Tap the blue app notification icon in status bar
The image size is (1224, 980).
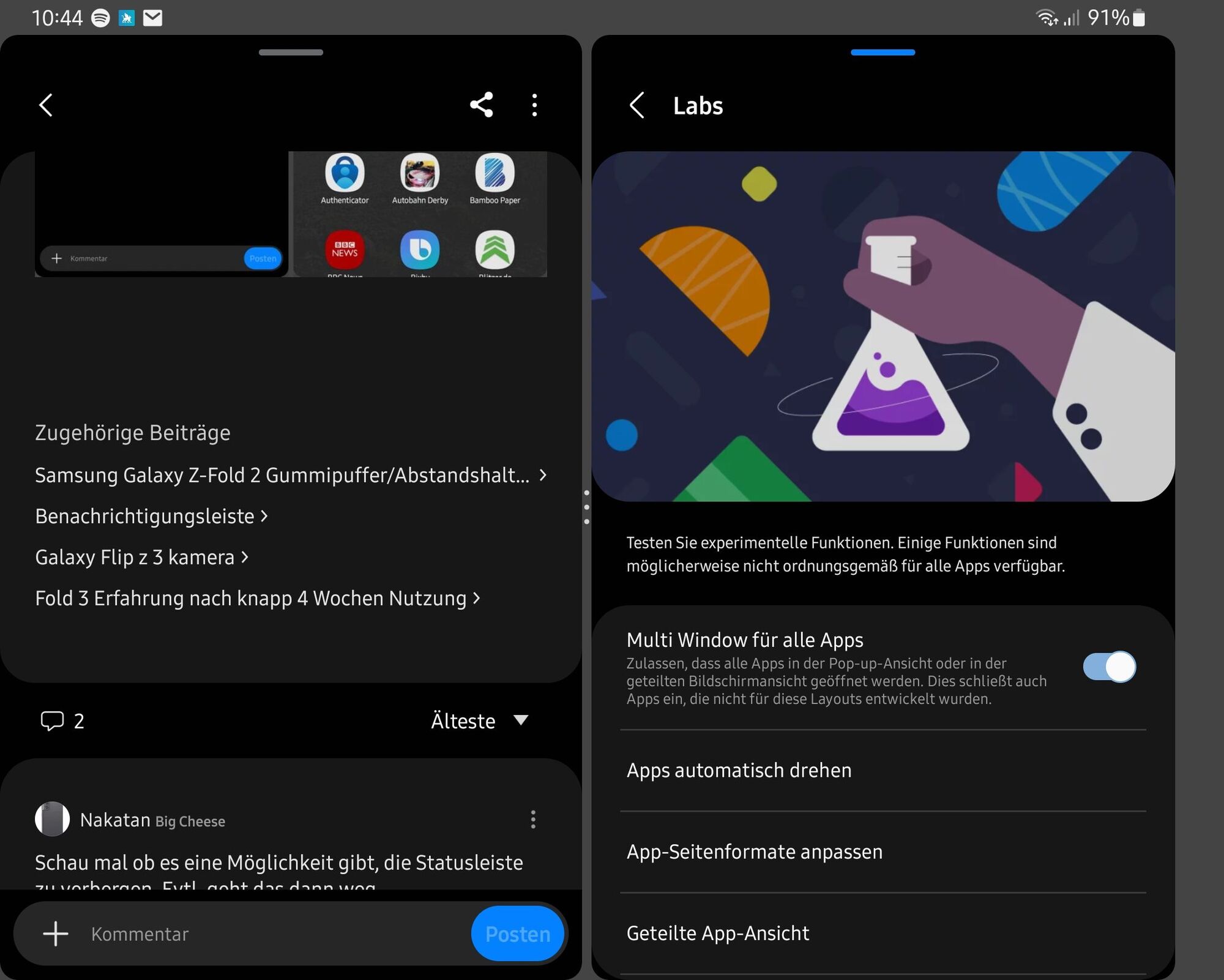[127, 18]
